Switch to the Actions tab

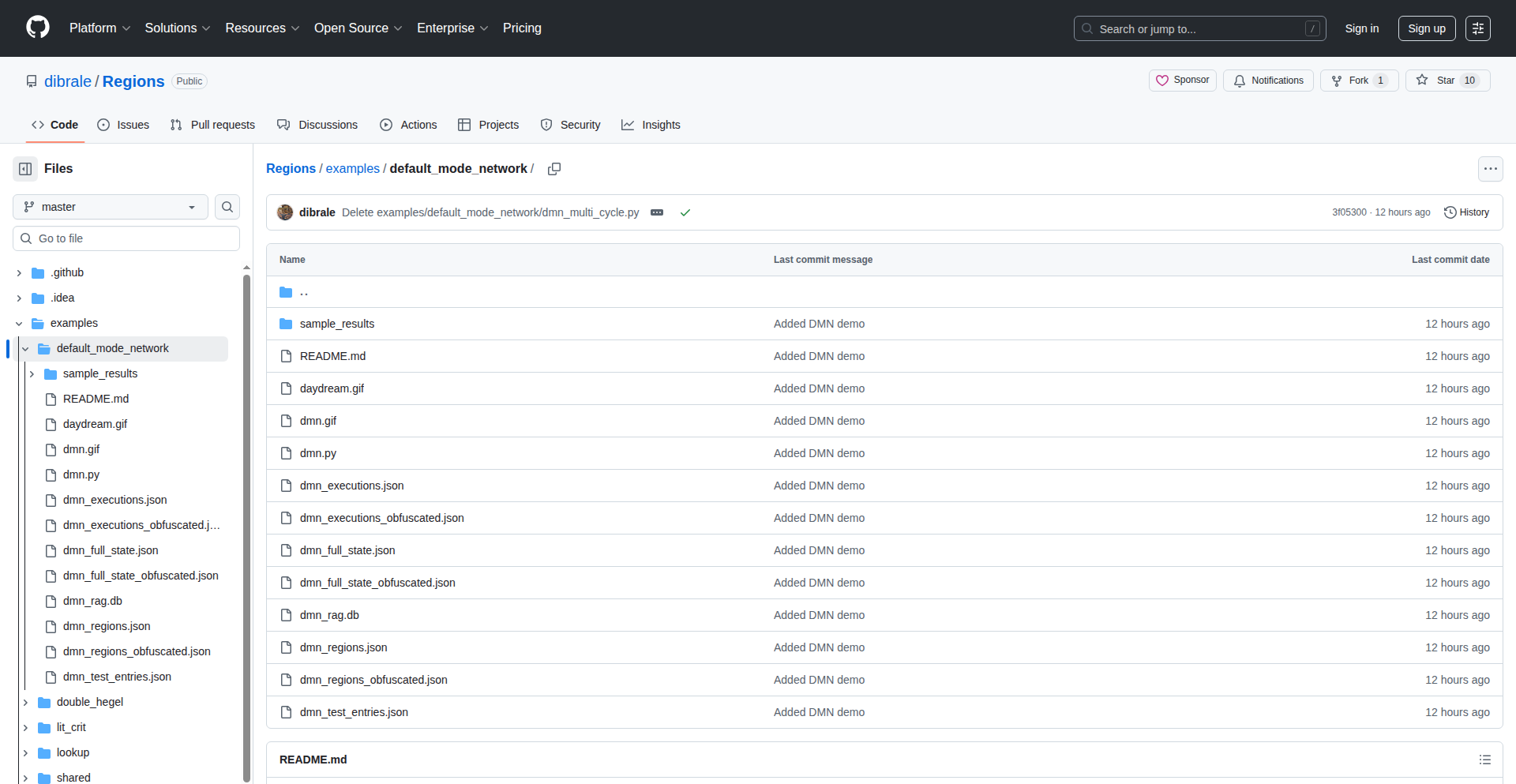pyautogui.click(x=408, y=125)
